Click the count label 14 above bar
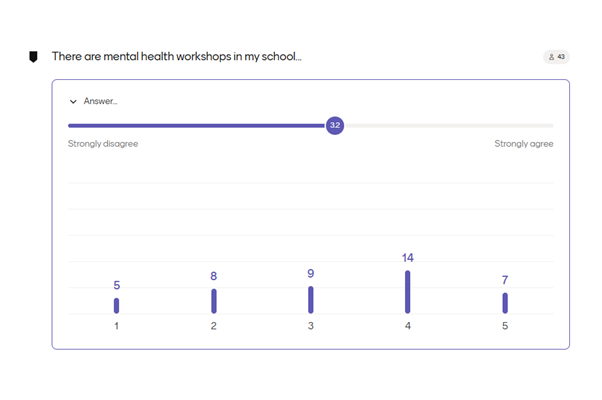Viewport: 602px width, 400px height. (x=407, y=258)
